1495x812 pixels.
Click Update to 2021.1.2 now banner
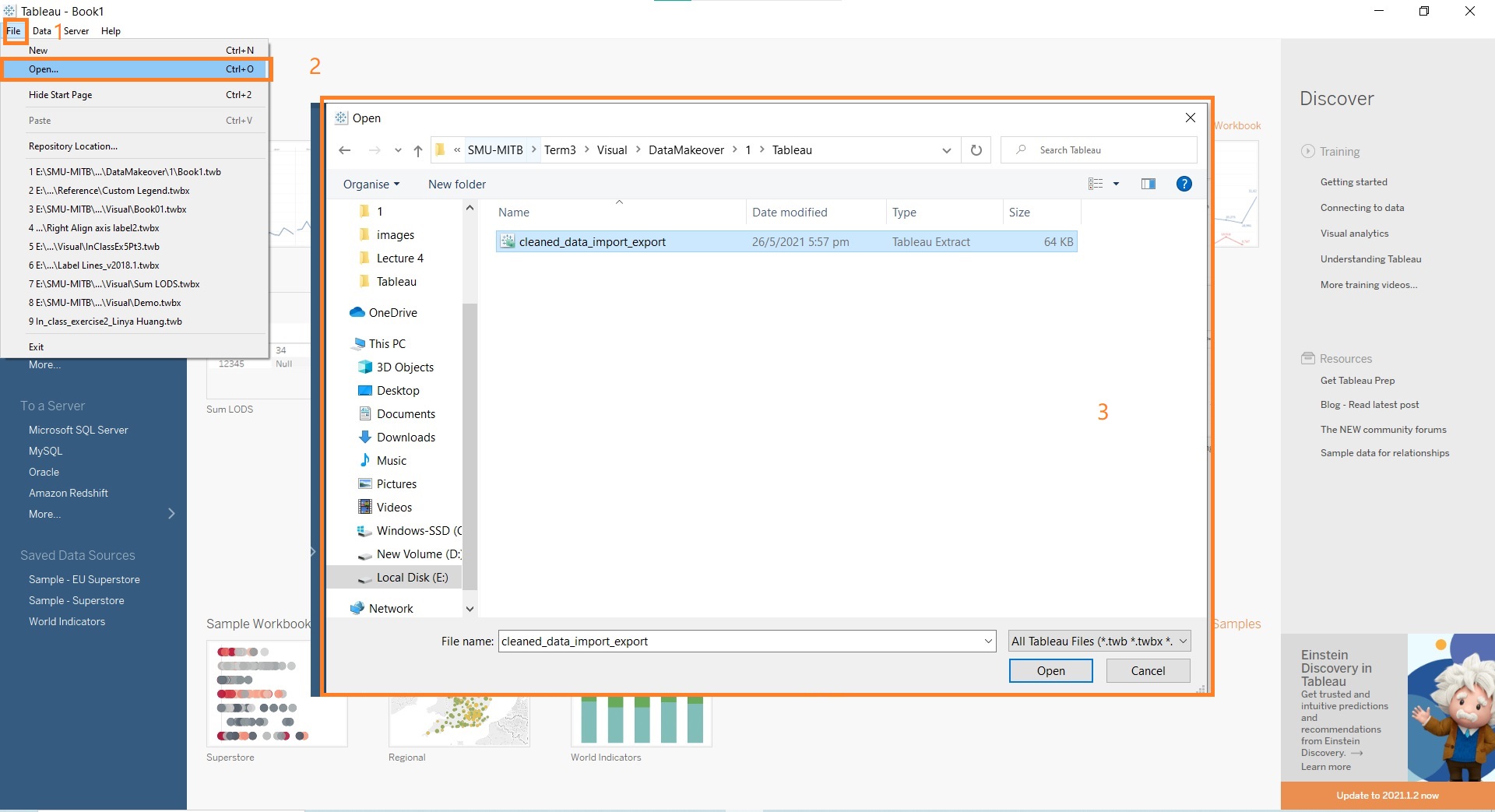pyautogui.click(x=1388, y=795)
